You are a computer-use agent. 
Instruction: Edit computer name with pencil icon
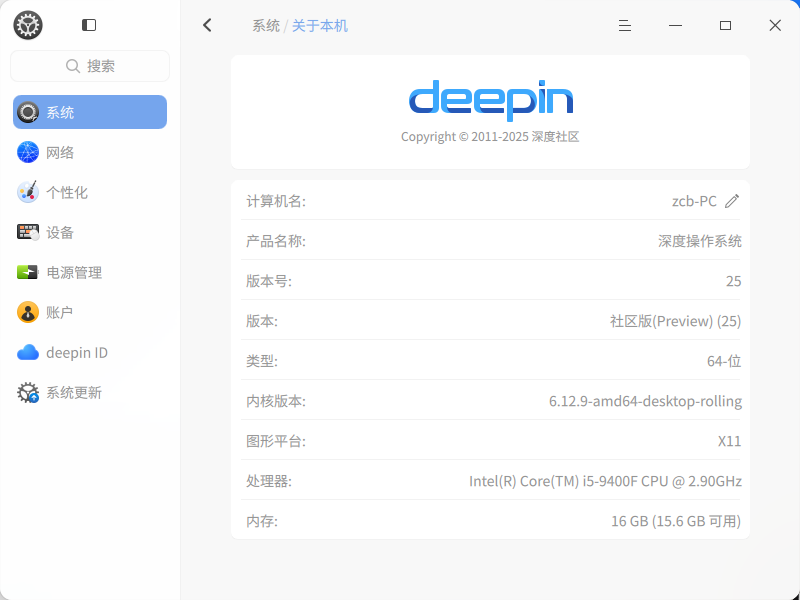[732, 201]
